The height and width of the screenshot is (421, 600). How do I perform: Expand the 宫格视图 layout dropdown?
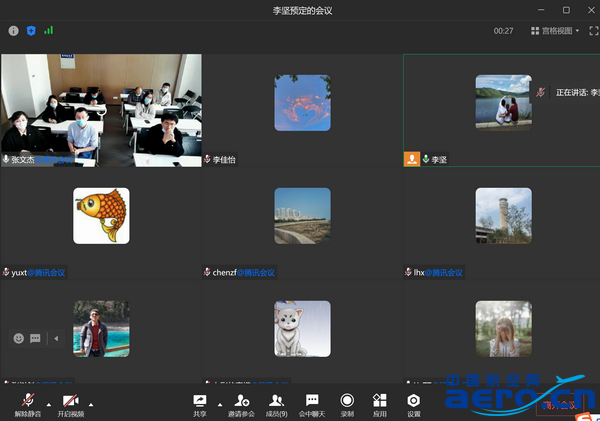pos(554,31)
